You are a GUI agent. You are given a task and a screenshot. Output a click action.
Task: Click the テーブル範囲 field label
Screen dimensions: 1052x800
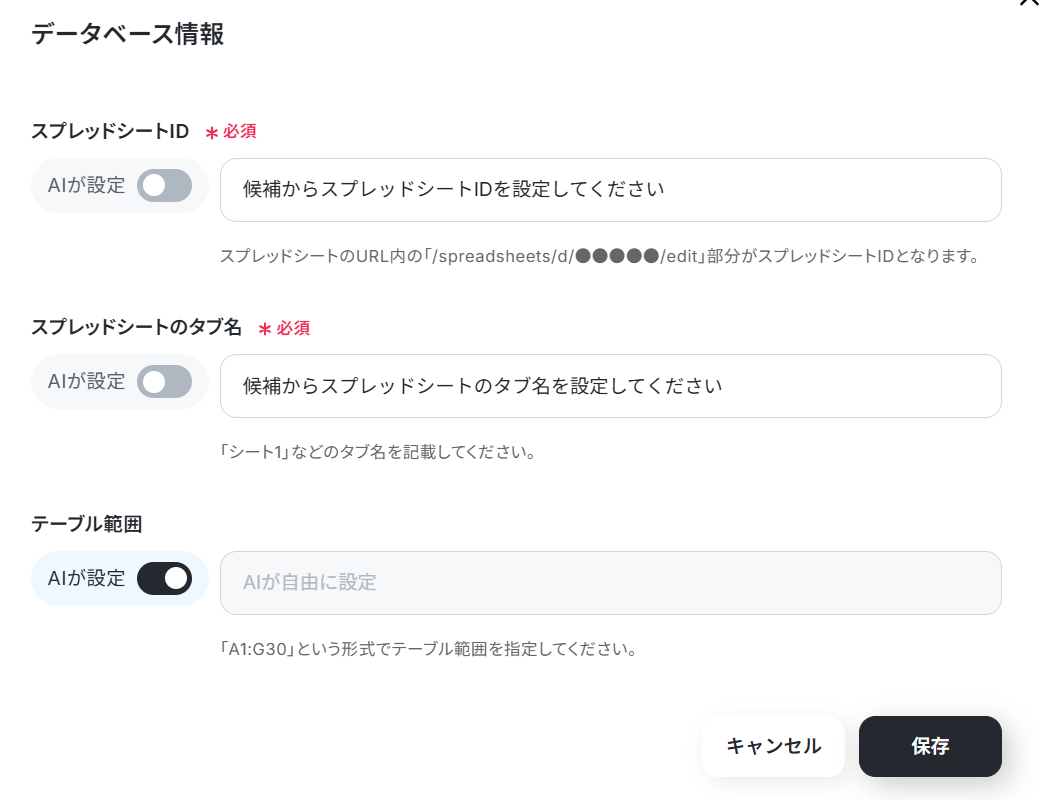87,523
